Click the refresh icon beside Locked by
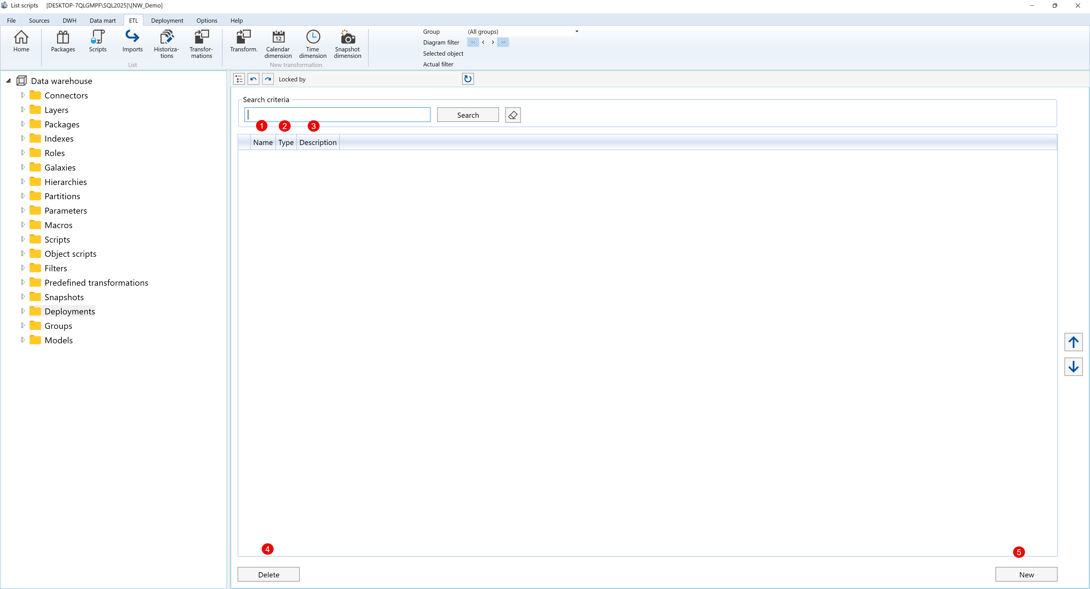Screen dimensions: 1090x589 pyautogui.click(x=468, y=79)
